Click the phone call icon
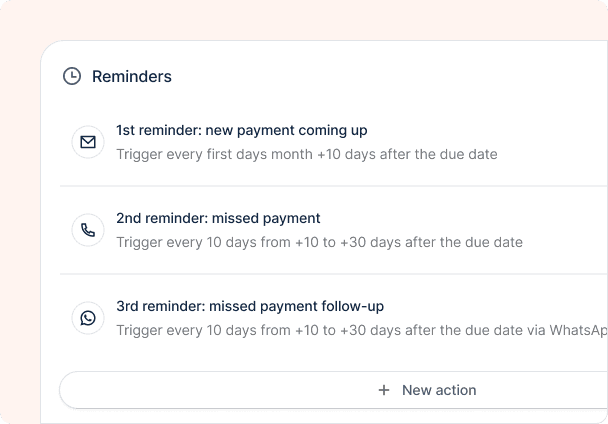608x424 pixels. [x=88, y=230]
